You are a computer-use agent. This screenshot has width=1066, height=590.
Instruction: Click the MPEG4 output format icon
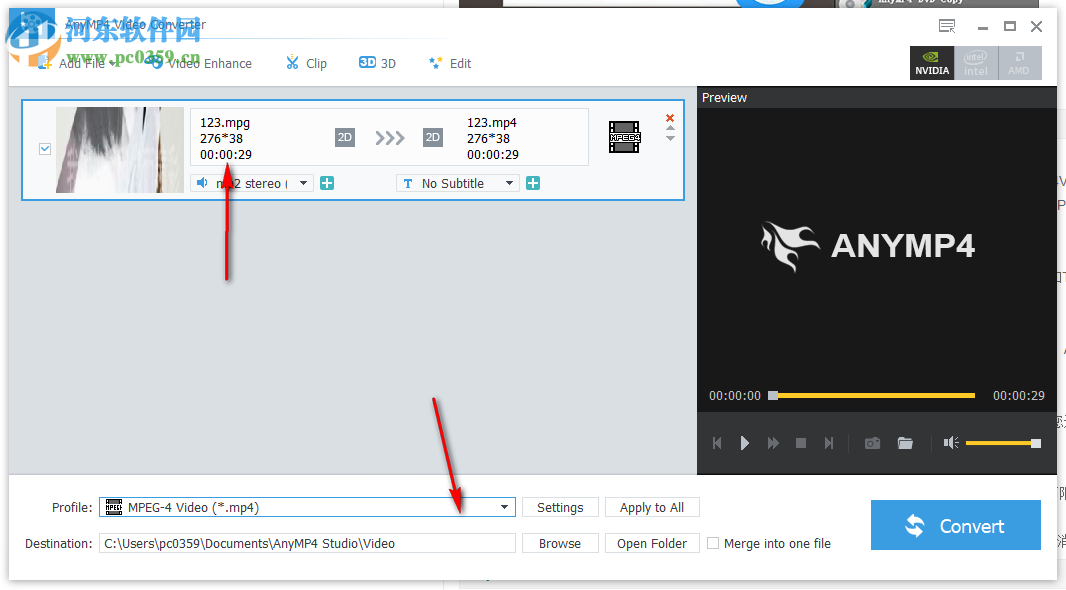[624, 137]
